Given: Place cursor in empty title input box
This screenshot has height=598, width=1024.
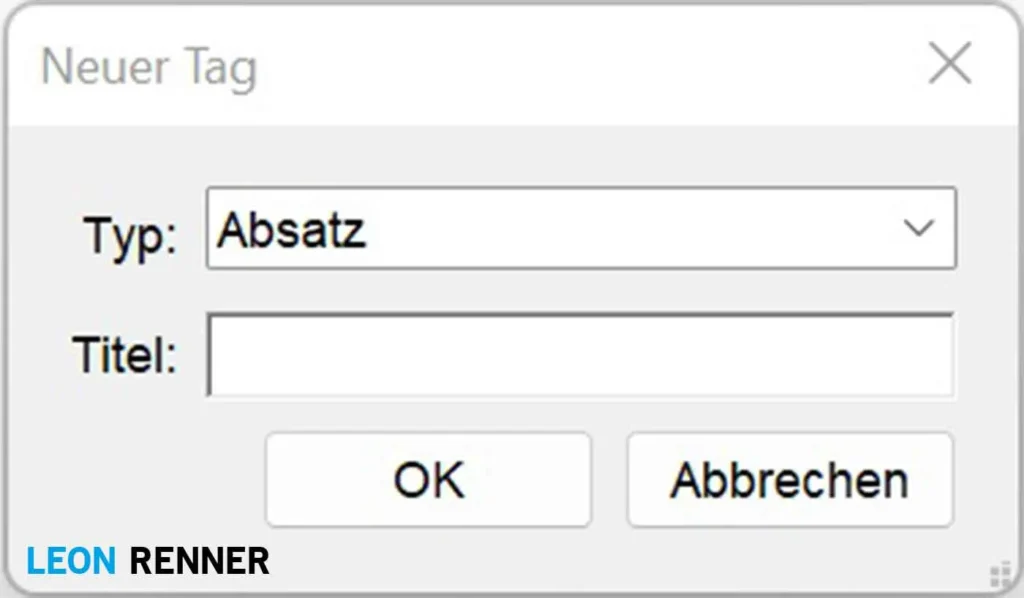Looking at the screenshot, I should tap(580, 356).
